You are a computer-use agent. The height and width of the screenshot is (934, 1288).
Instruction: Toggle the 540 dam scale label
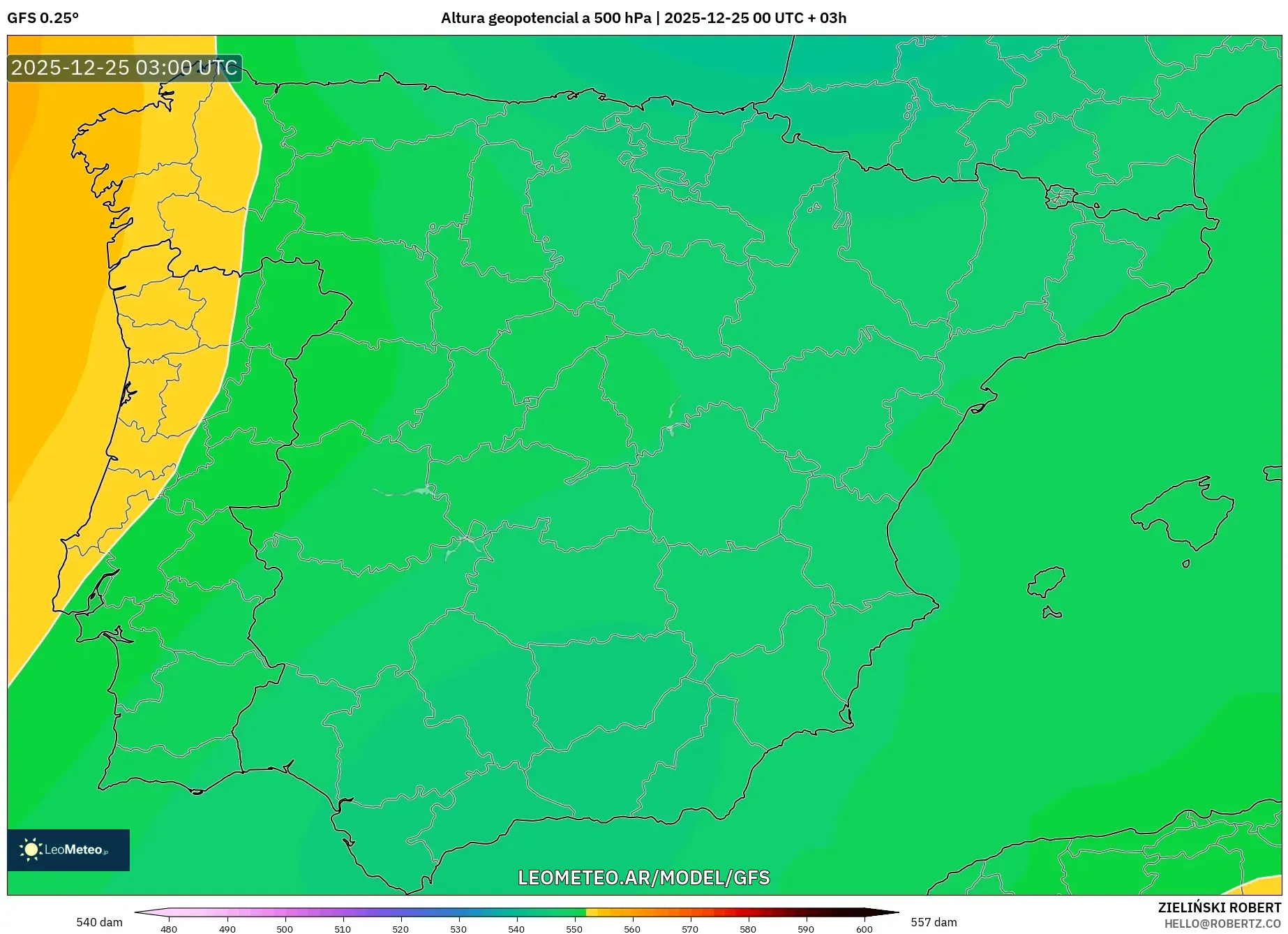pos(99,921)
